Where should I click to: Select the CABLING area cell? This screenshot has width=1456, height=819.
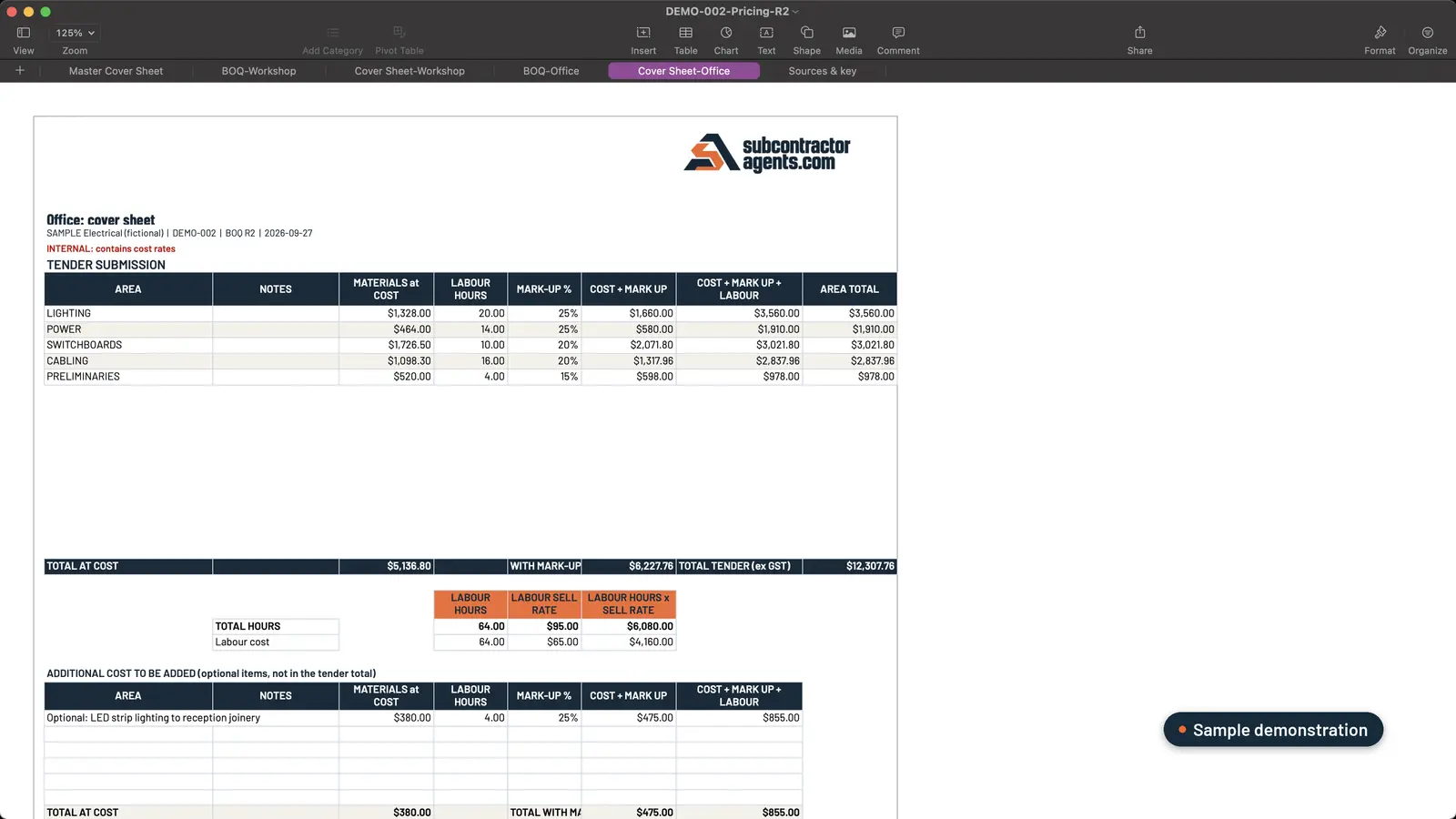point(128,361)
